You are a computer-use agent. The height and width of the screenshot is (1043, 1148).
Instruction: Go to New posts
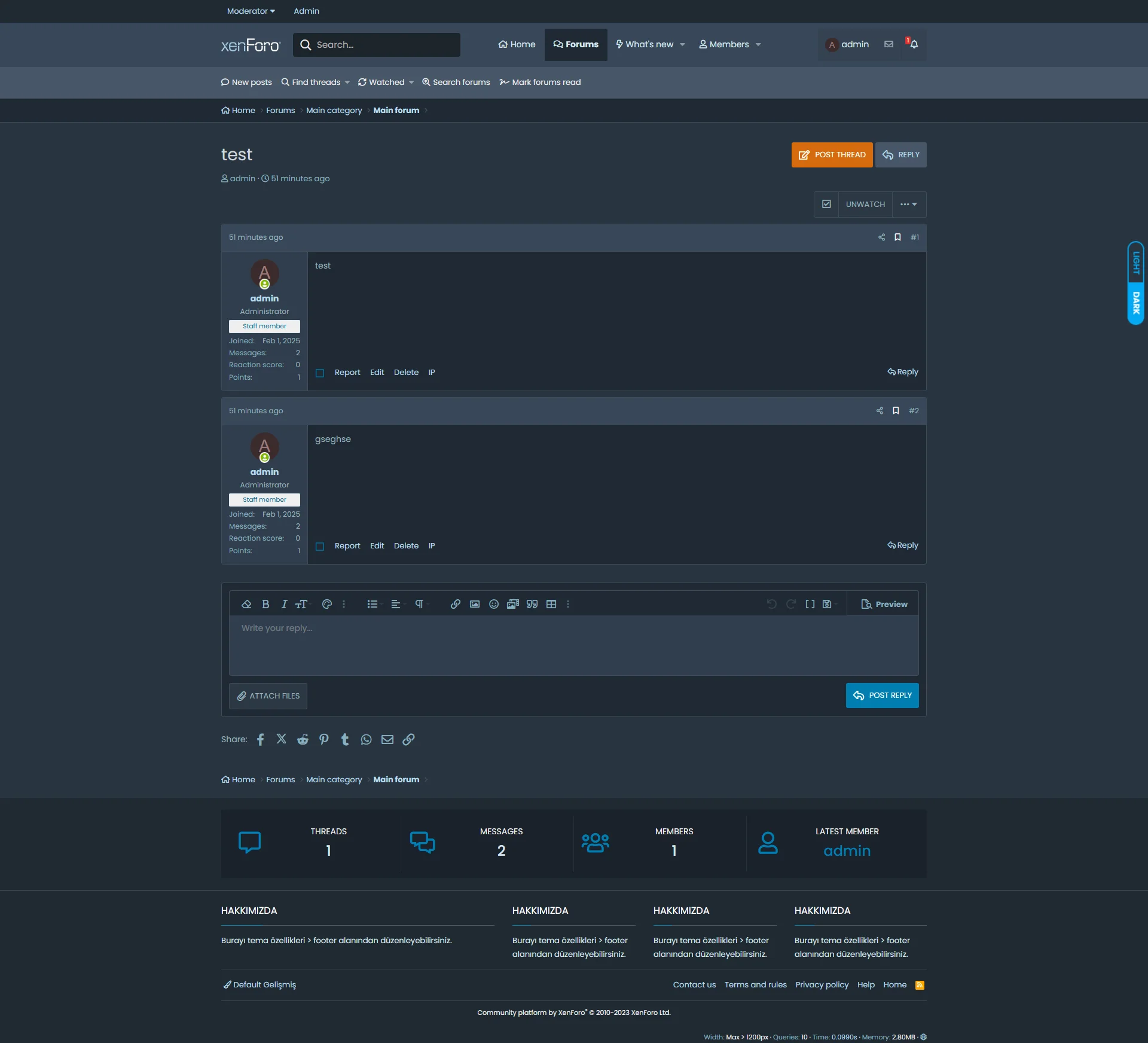pos(246,83)
